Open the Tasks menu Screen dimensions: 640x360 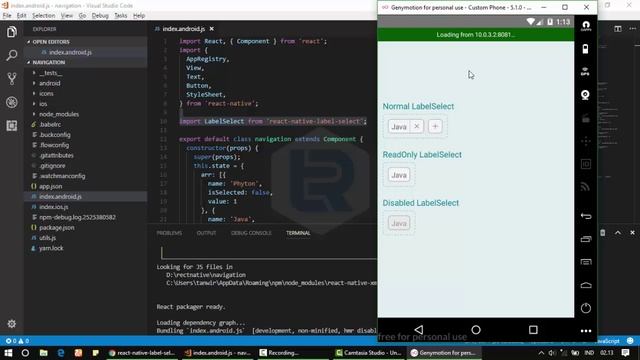tap(120, 16)
